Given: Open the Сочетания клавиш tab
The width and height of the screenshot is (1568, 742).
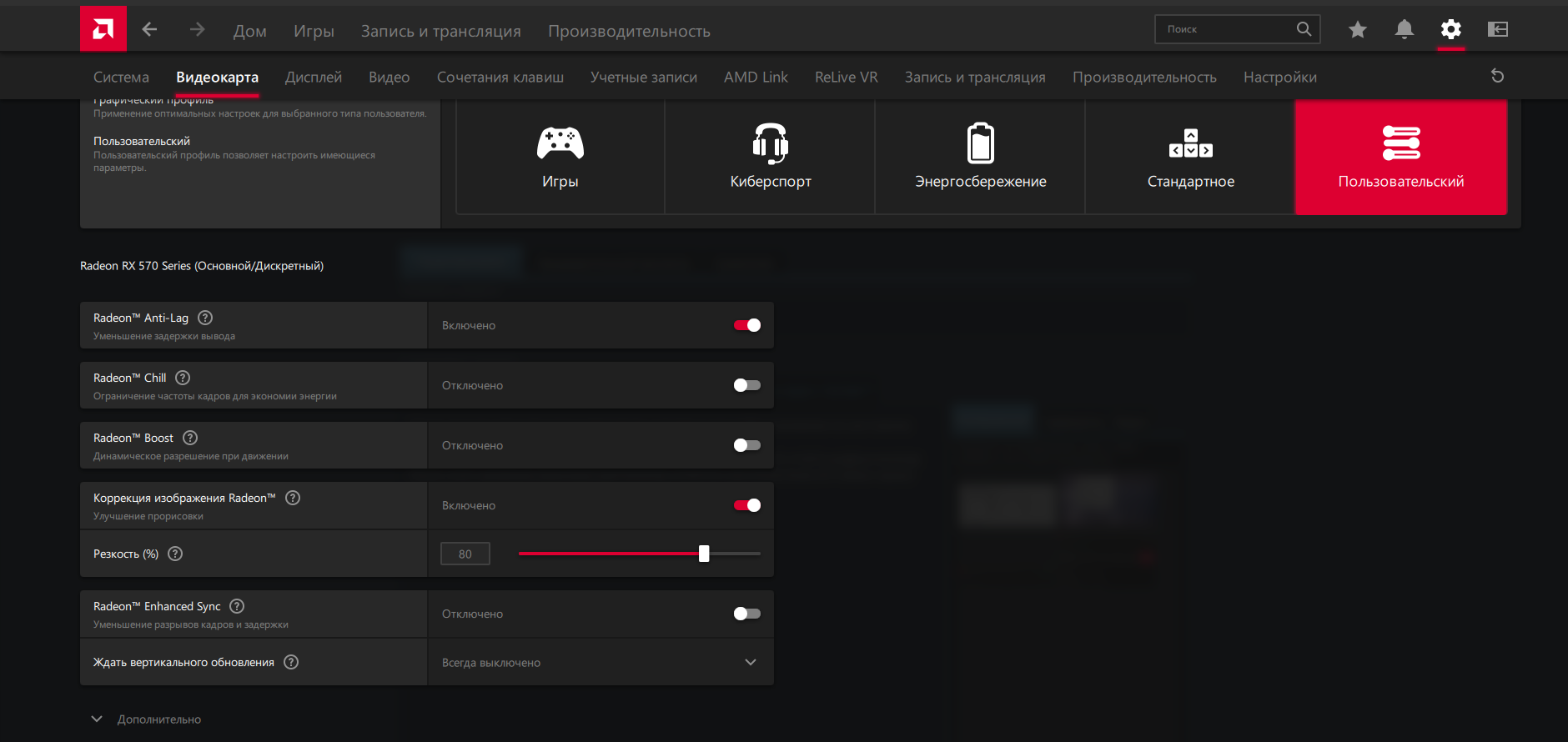Looking at the screenshot, I should [500, 77].
